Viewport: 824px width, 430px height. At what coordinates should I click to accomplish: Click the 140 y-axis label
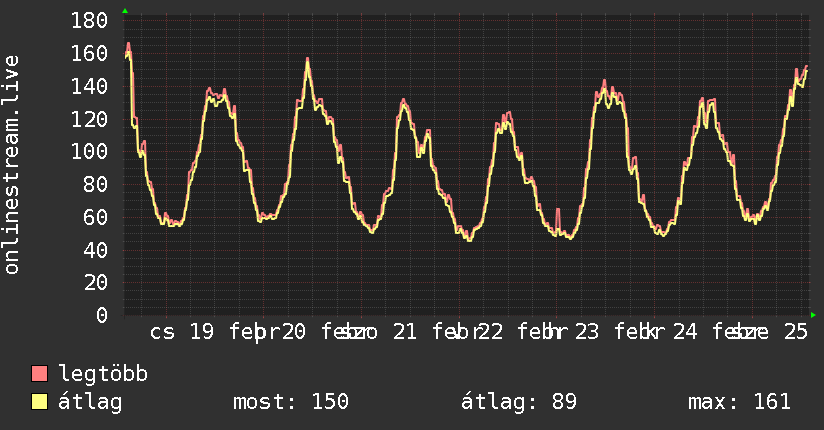(91, 87)
